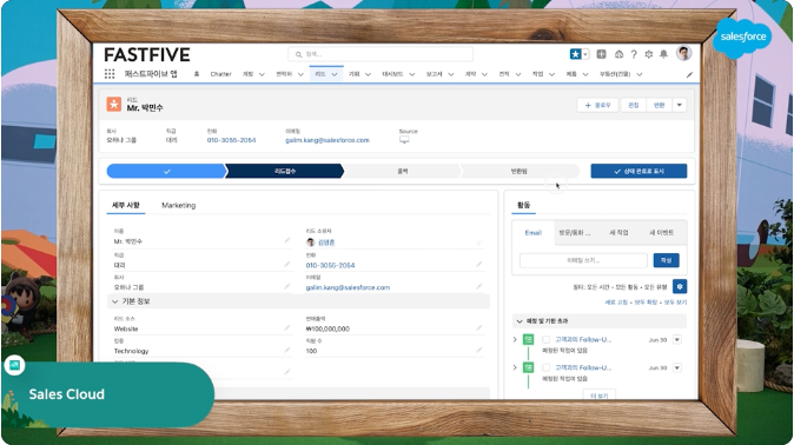Edit the ₩100,000,000 revenue pencil
The height and width of the screenshot is (446, 794).
(x=479, y=328)
